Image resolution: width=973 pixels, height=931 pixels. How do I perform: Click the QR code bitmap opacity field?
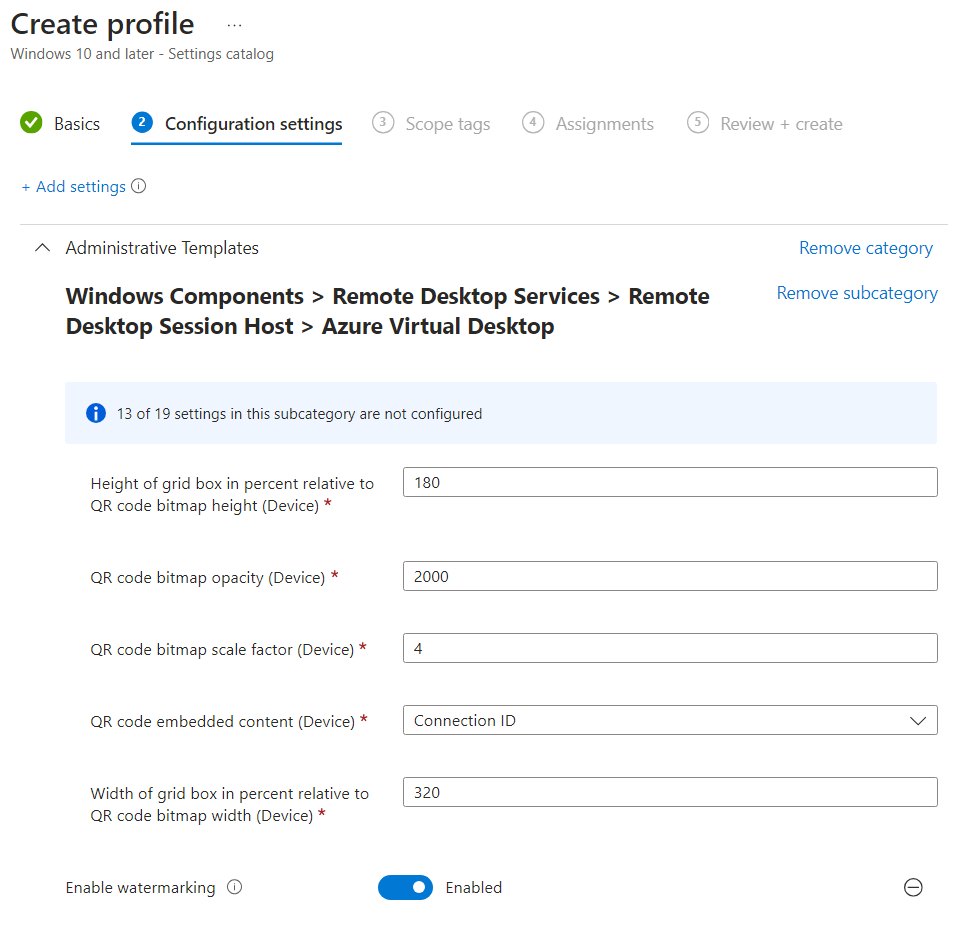[x=670, y=576]
